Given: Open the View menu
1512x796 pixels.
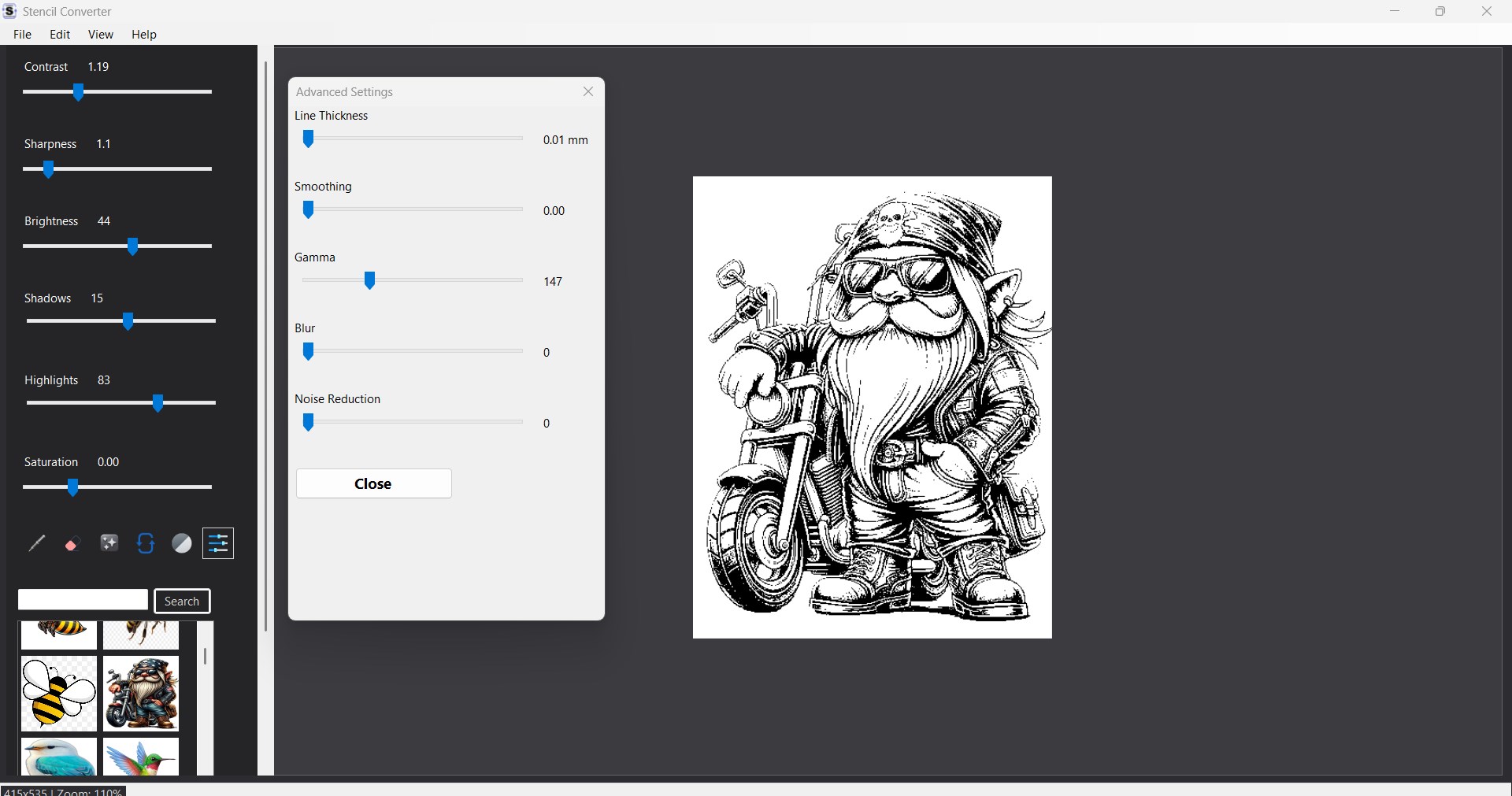Looking at the screenshot, I should (100, 34).
